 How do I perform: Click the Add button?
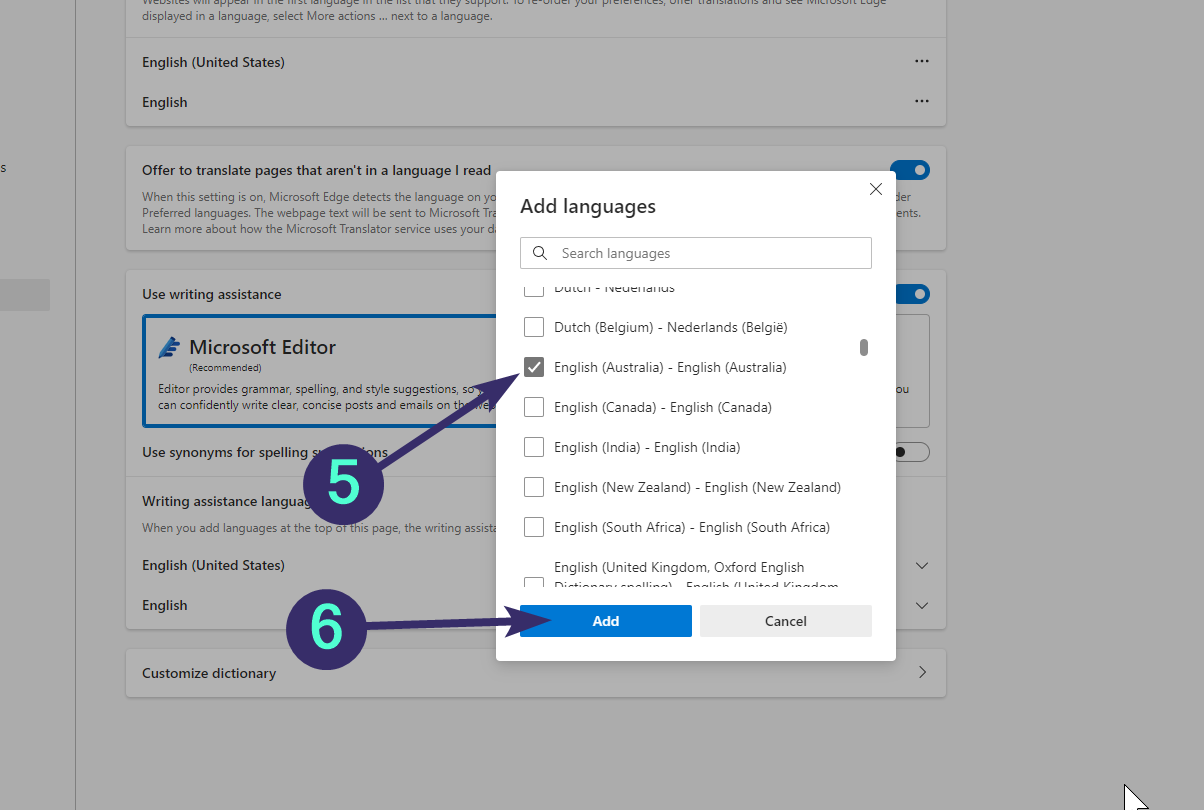pos(605,621)
